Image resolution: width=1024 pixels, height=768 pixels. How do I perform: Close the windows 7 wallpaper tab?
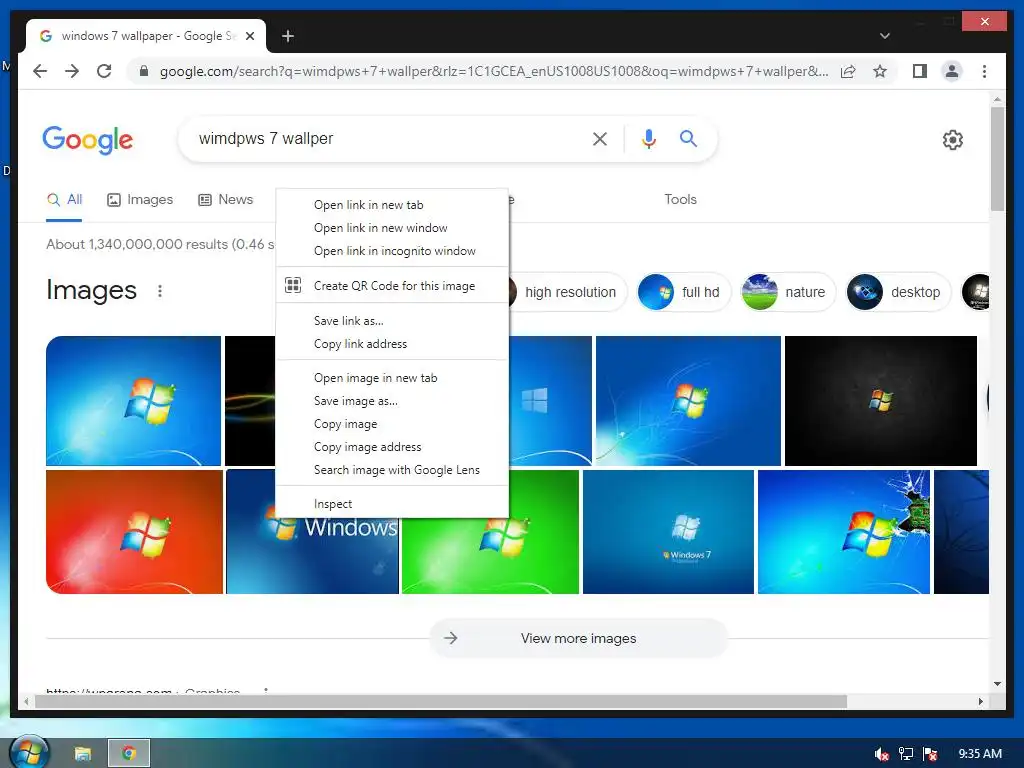[x=249, y=36]
